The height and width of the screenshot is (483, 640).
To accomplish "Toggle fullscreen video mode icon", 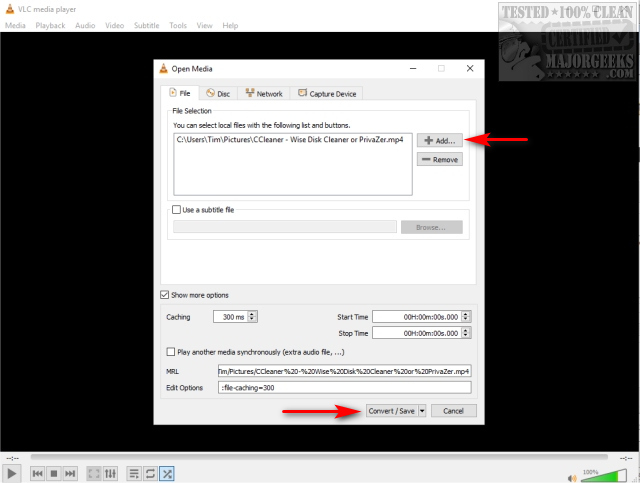I will (x=93, y=474).
